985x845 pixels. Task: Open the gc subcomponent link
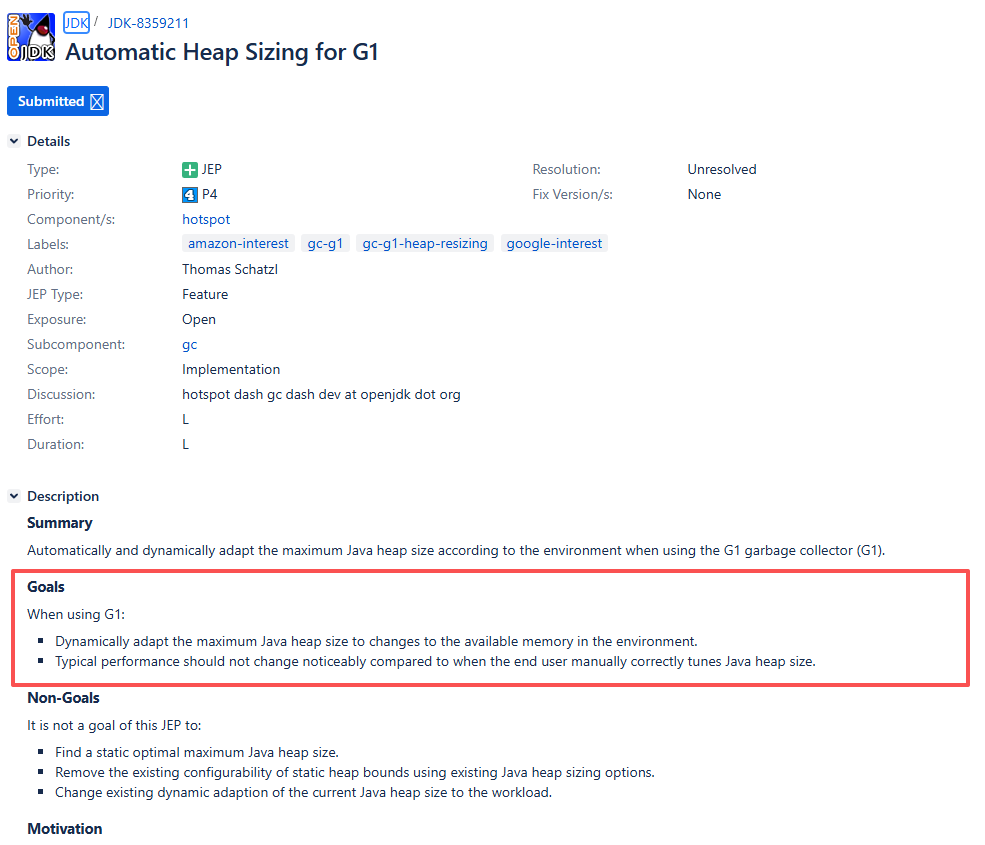[189, 344]
